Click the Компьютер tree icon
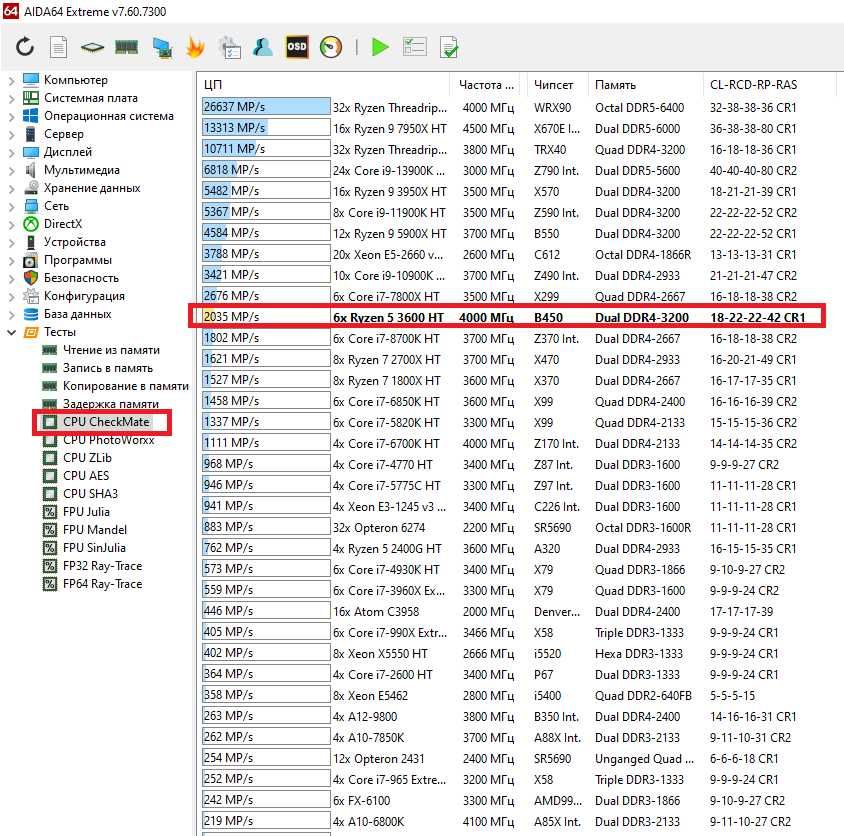844x836 pixels. point(31,80)
